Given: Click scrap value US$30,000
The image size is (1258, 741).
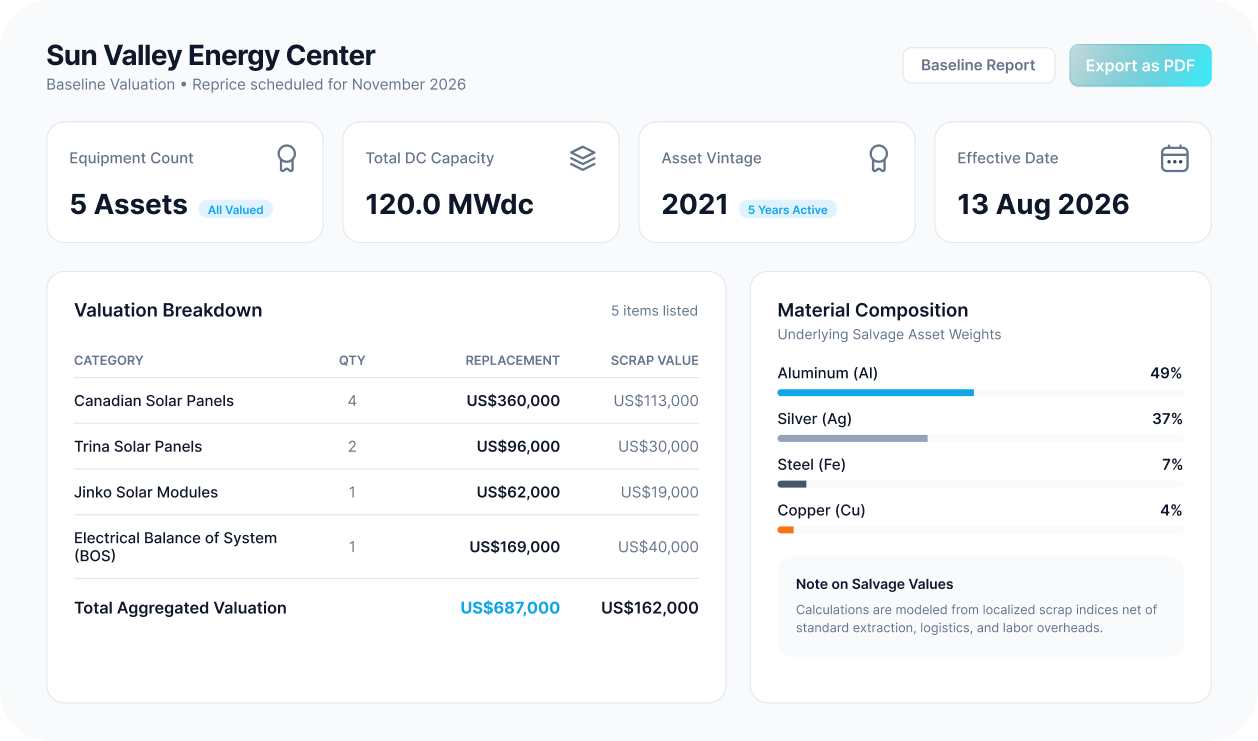Looking at the screenshot, I should (x=658, y=447).
